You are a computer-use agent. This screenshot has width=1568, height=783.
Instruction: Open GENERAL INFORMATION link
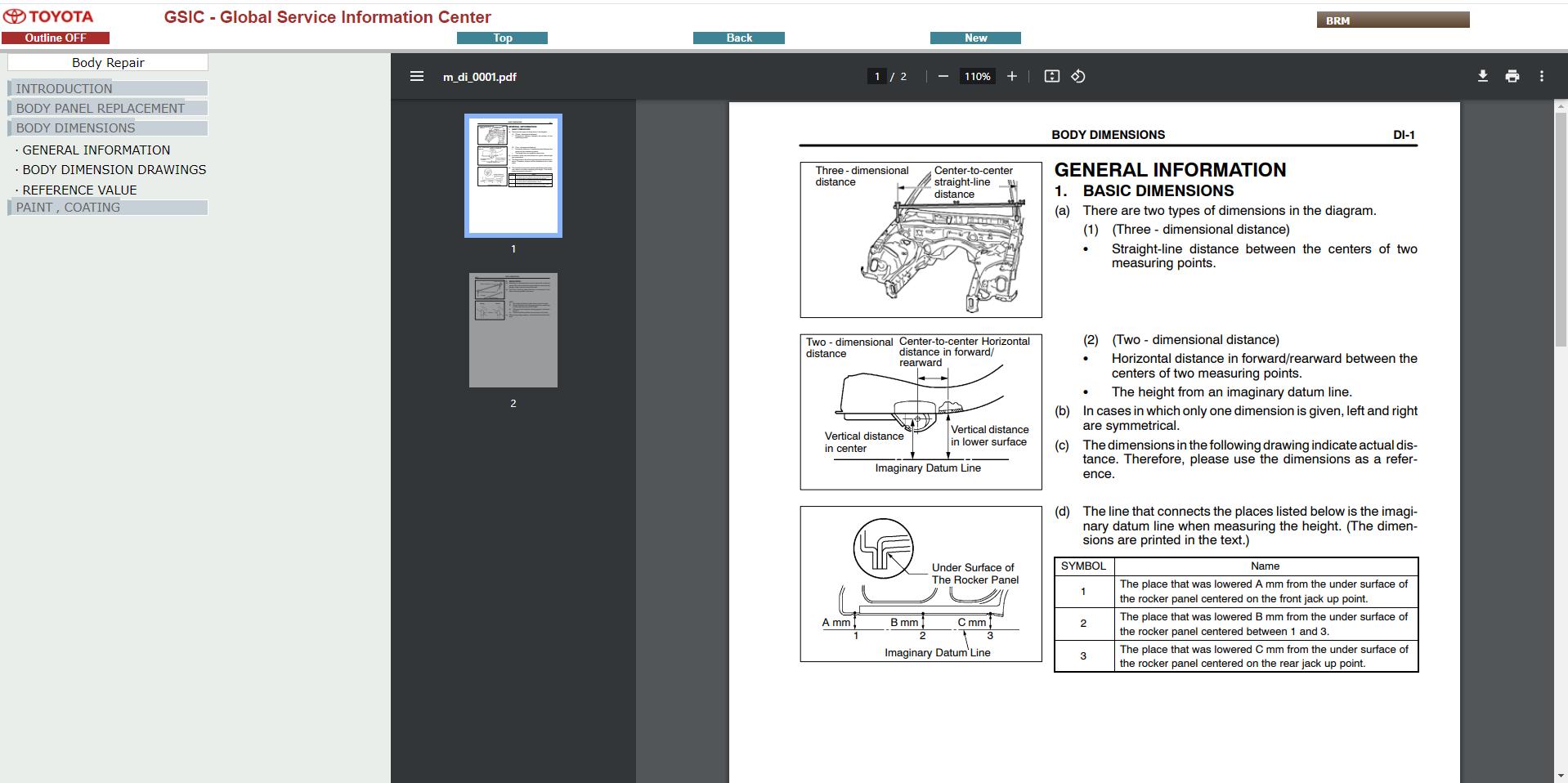[x=96, y=150]
